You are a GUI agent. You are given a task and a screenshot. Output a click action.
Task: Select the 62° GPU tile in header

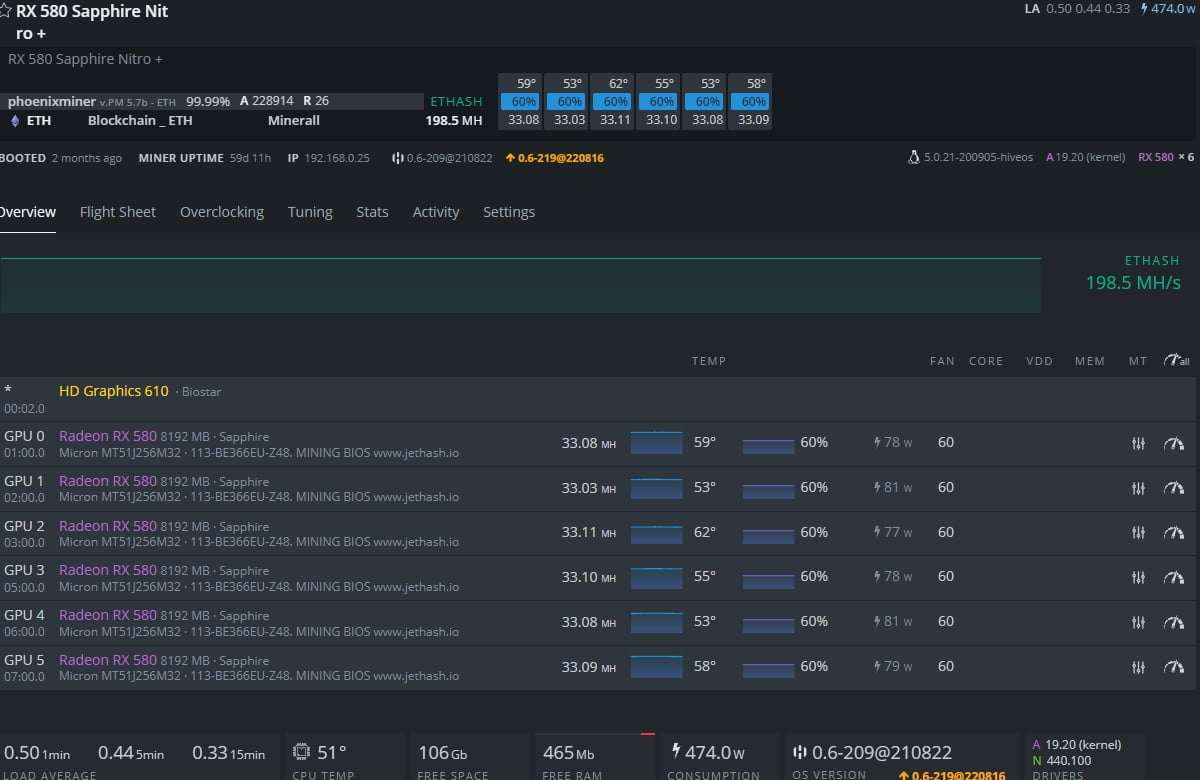point(612,101)
